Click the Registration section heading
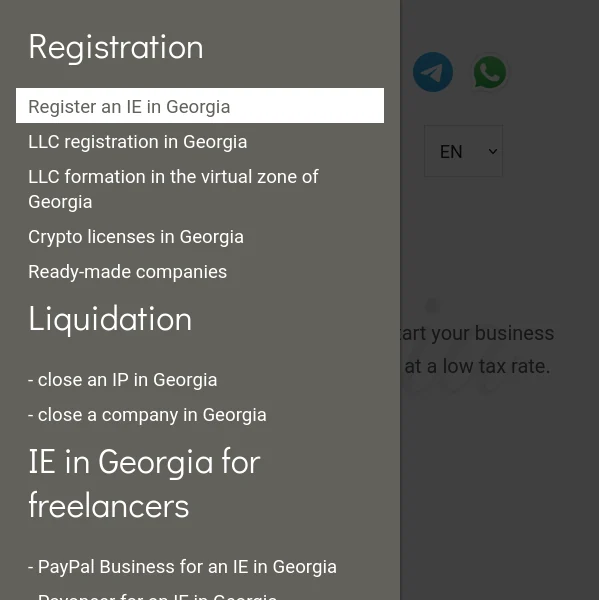The height and width of the screenshot is (600, 599). (116, 47)
